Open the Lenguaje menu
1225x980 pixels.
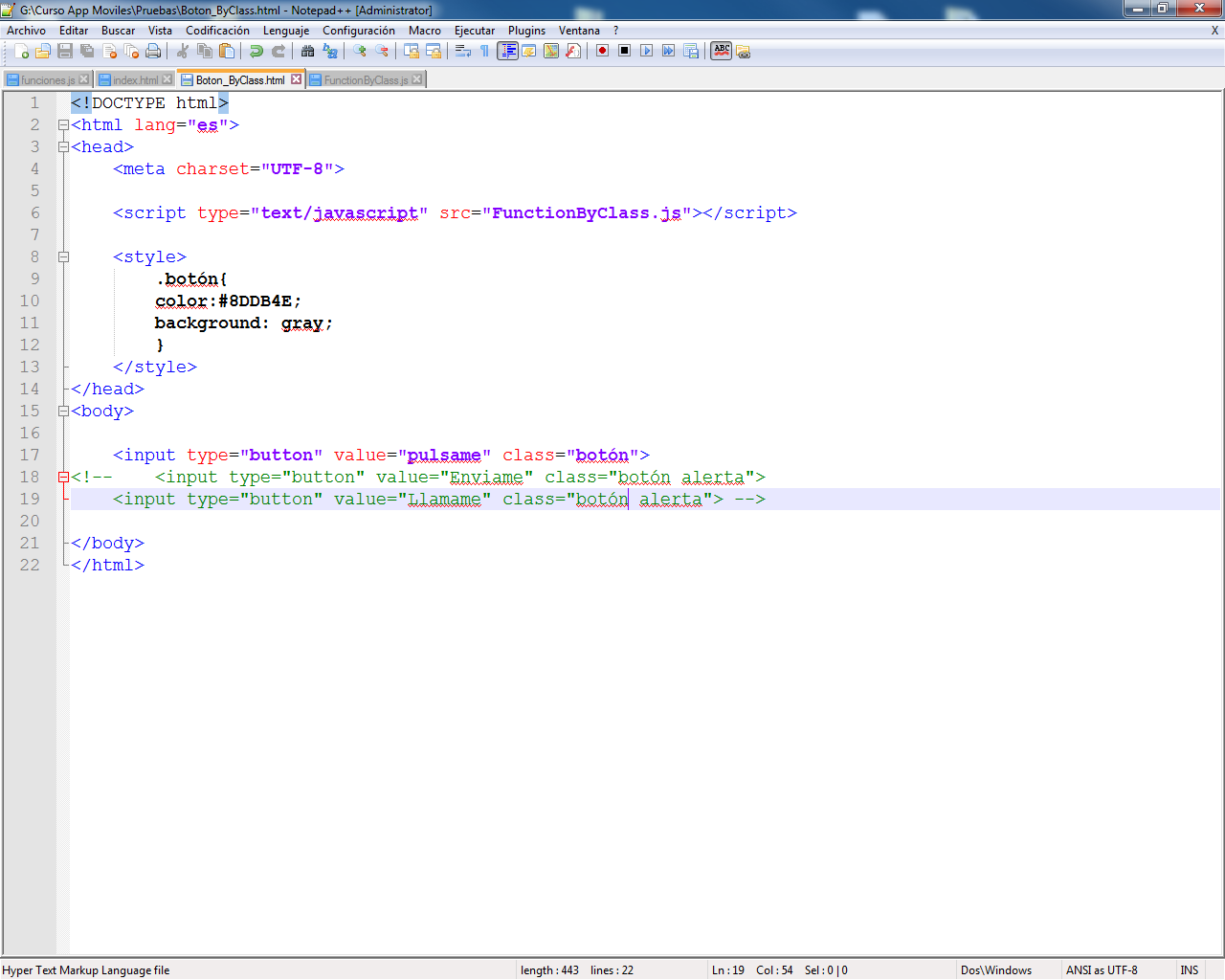(x=286, y=31)
